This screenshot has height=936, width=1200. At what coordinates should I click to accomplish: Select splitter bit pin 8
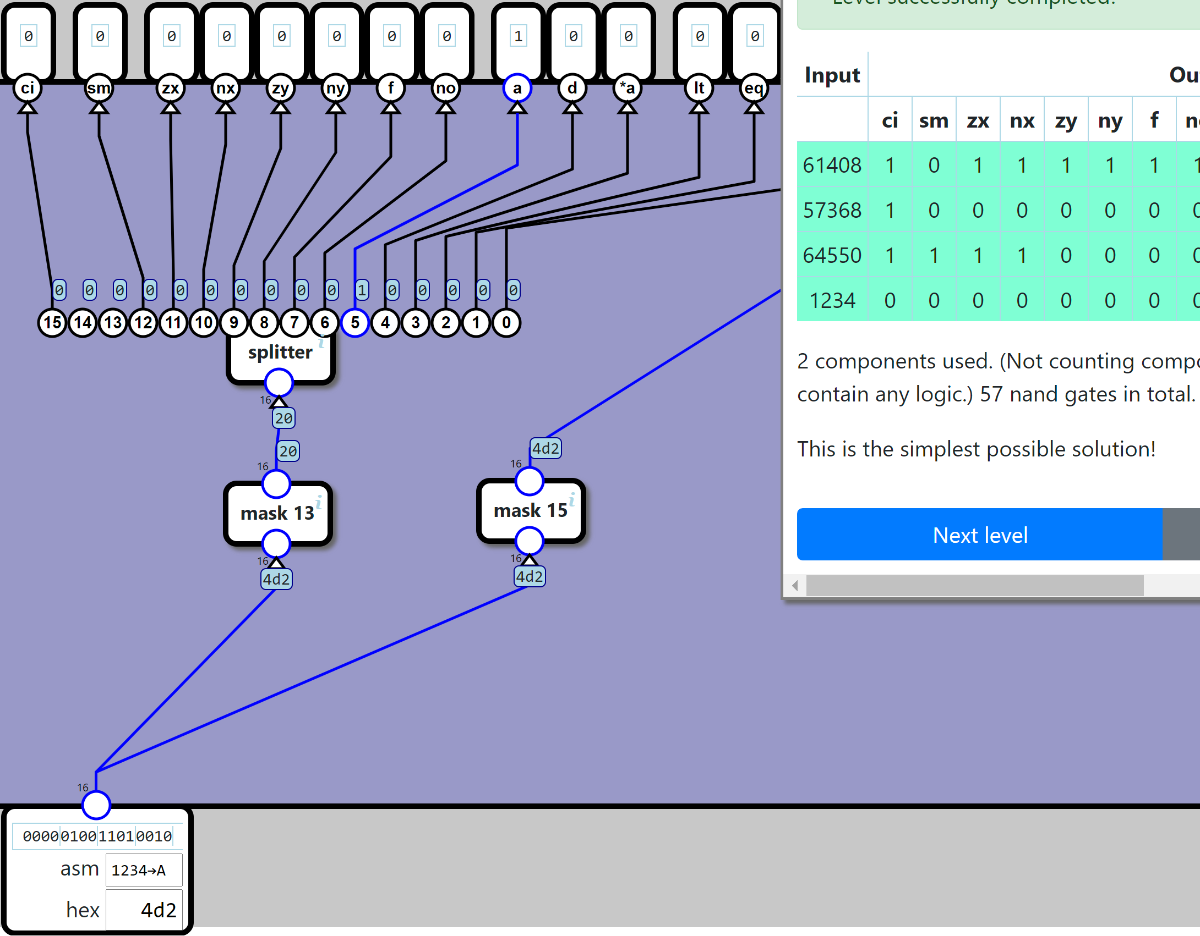pos(264,323)
